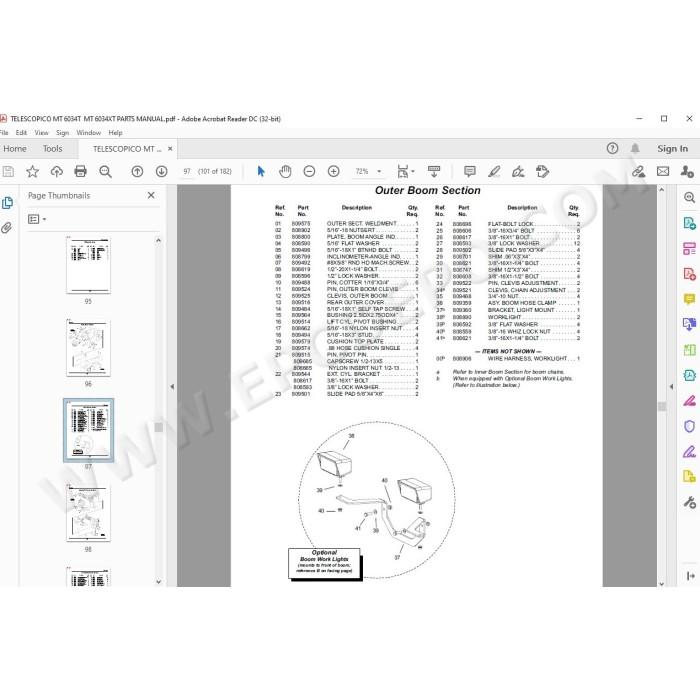Click the upload to cloud icon
This screenshot has height=700, width=700.
point(56,171)
